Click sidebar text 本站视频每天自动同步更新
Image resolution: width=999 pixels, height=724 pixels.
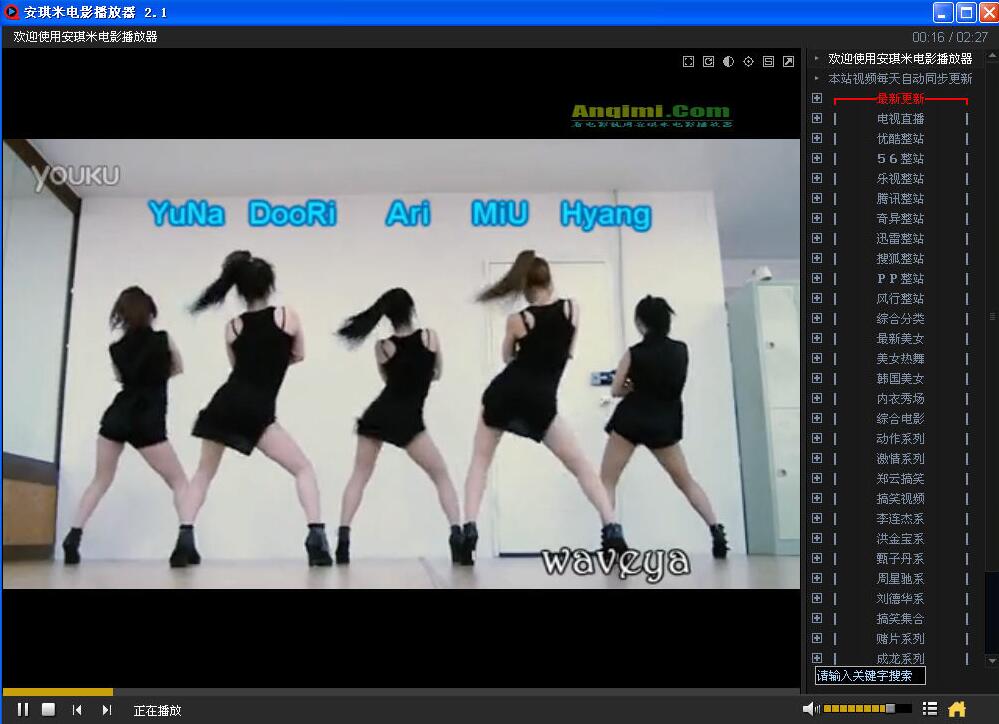(900, 78)
